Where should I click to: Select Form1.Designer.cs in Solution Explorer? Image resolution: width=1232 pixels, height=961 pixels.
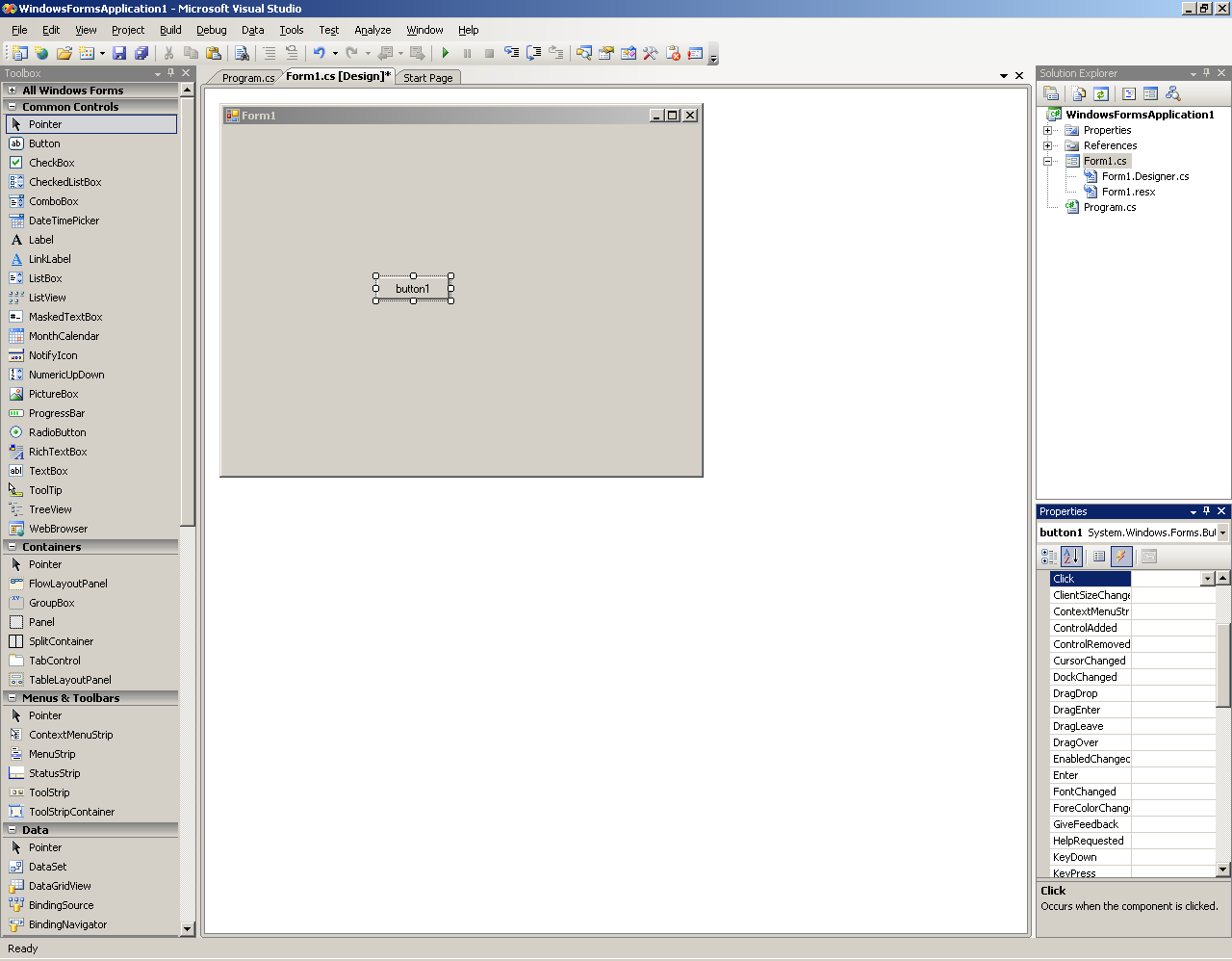(1145, 176)
